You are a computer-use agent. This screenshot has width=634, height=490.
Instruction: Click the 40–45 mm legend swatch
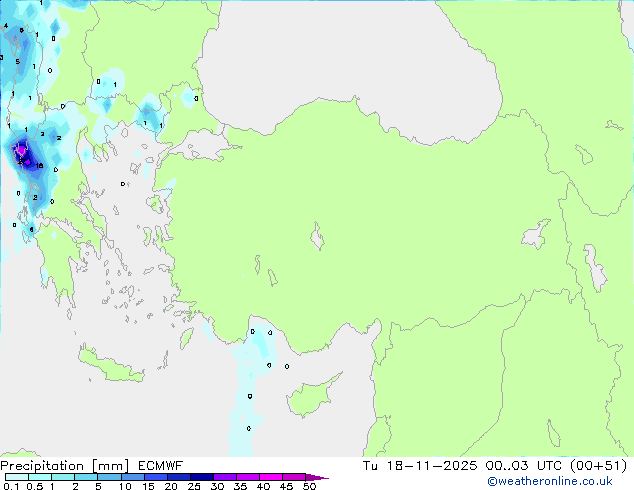(271, 477)
